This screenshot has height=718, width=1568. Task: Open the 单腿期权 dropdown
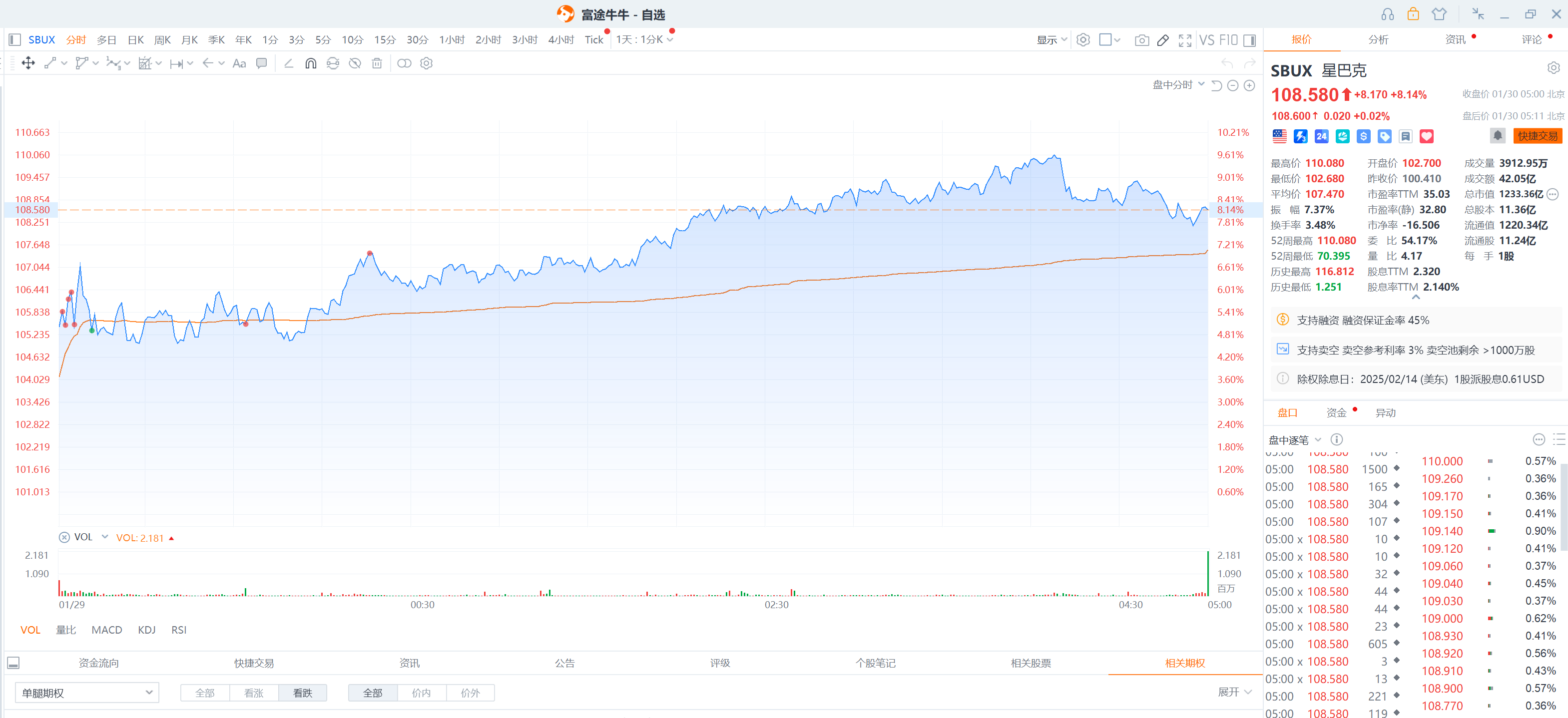coord(87,693)
